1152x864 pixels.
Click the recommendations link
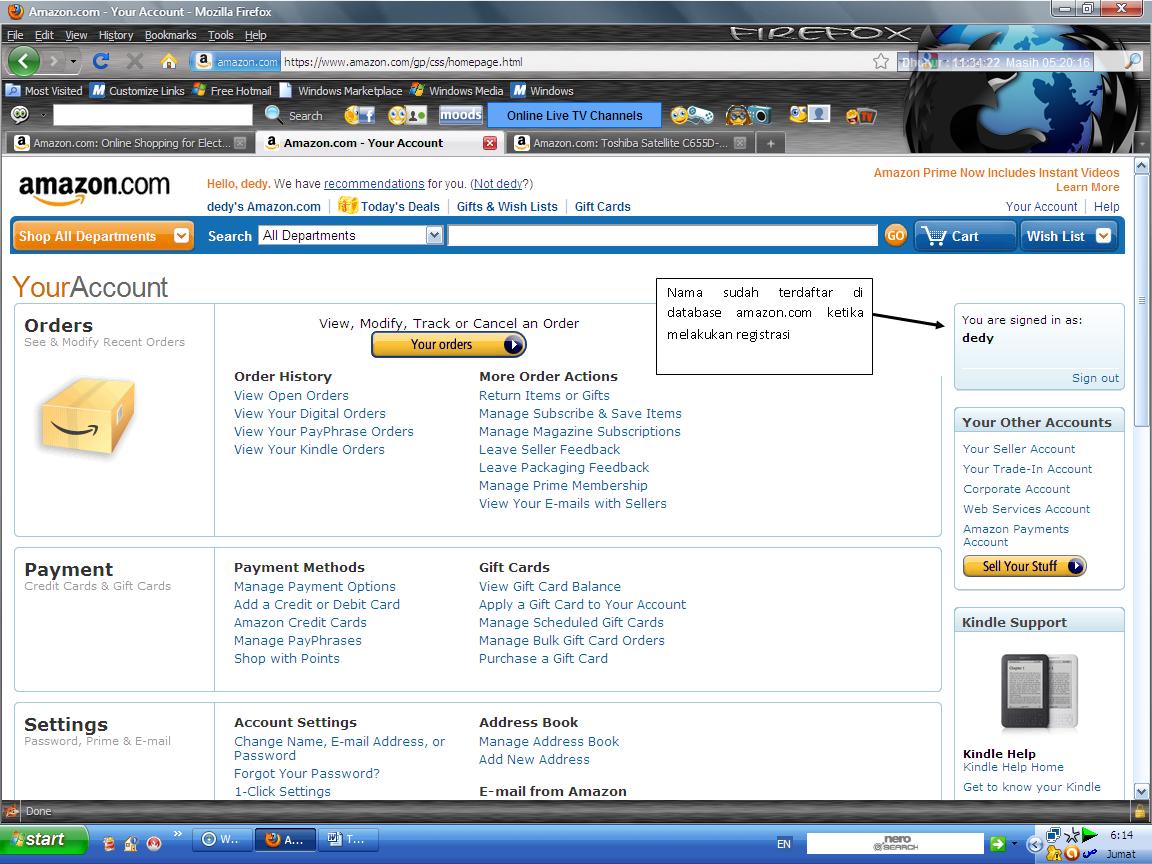tap(374, 184)
